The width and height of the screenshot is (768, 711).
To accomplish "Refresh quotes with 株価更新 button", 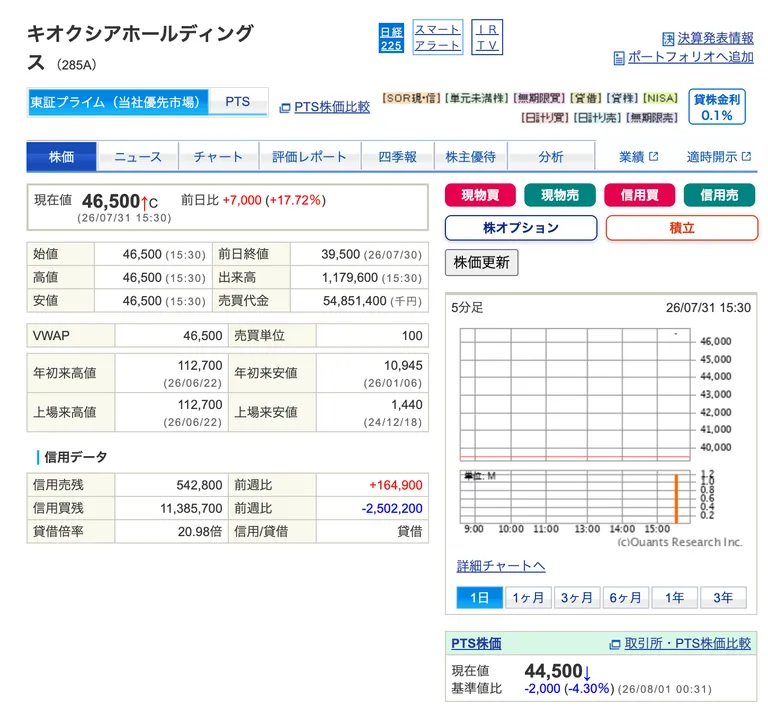I will pos(481,262).
